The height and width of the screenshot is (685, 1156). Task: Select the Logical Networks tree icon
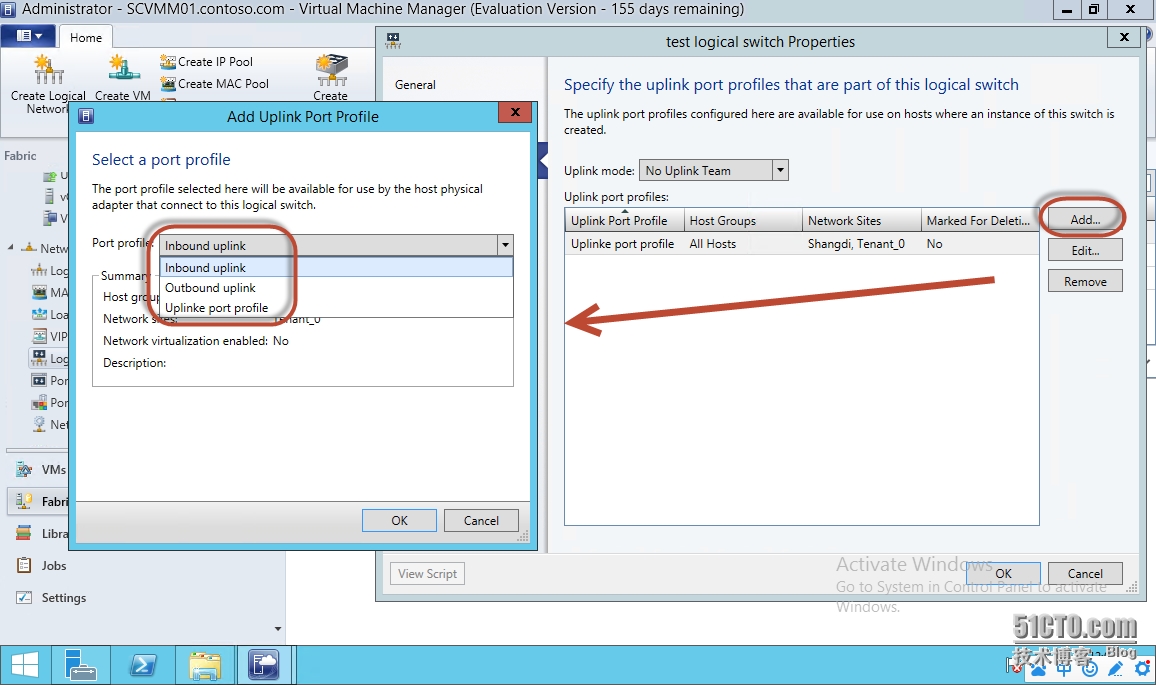click(x=39, y=271)
